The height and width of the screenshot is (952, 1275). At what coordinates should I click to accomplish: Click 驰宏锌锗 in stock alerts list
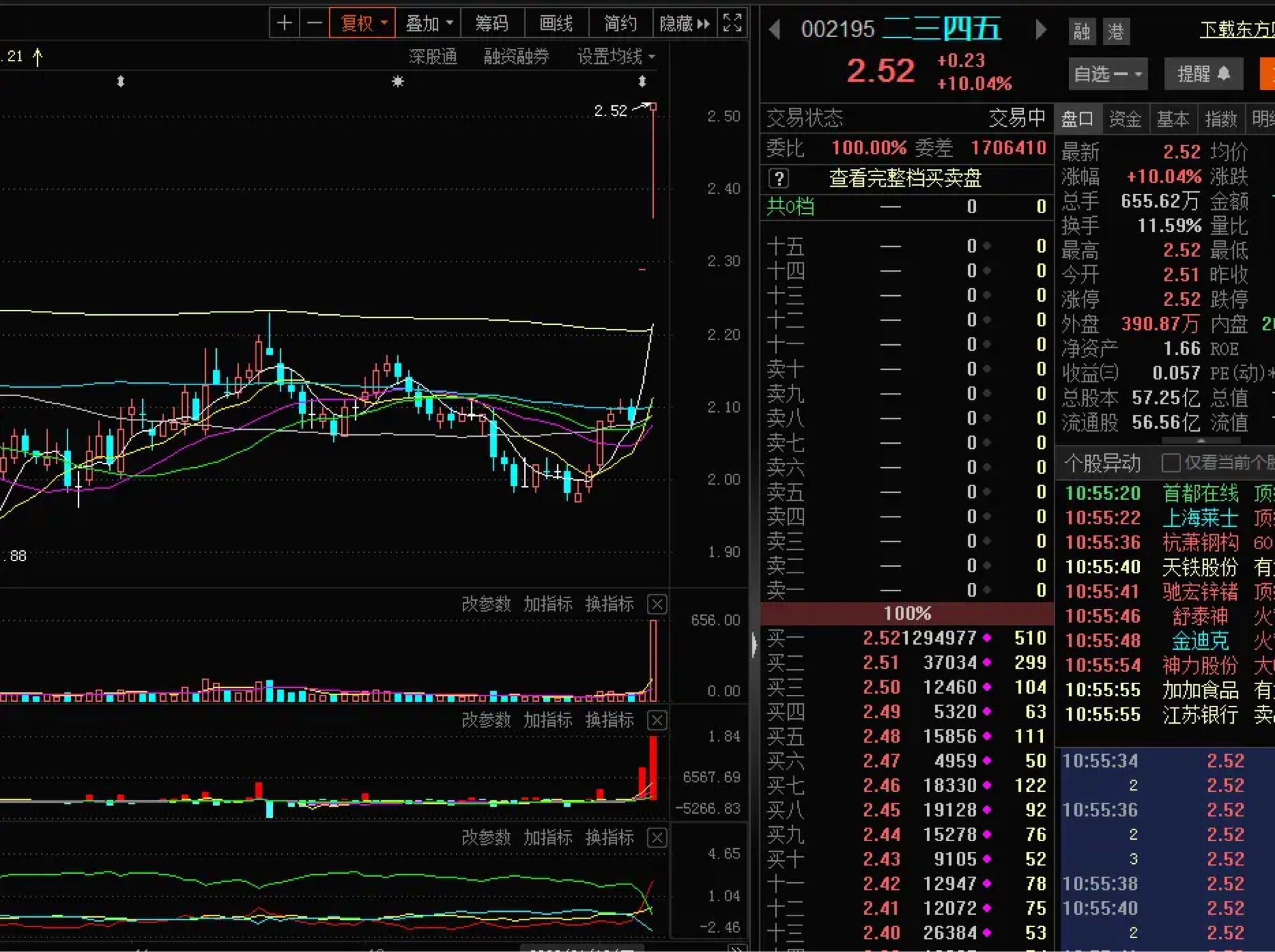click(x=1200, y=592)
